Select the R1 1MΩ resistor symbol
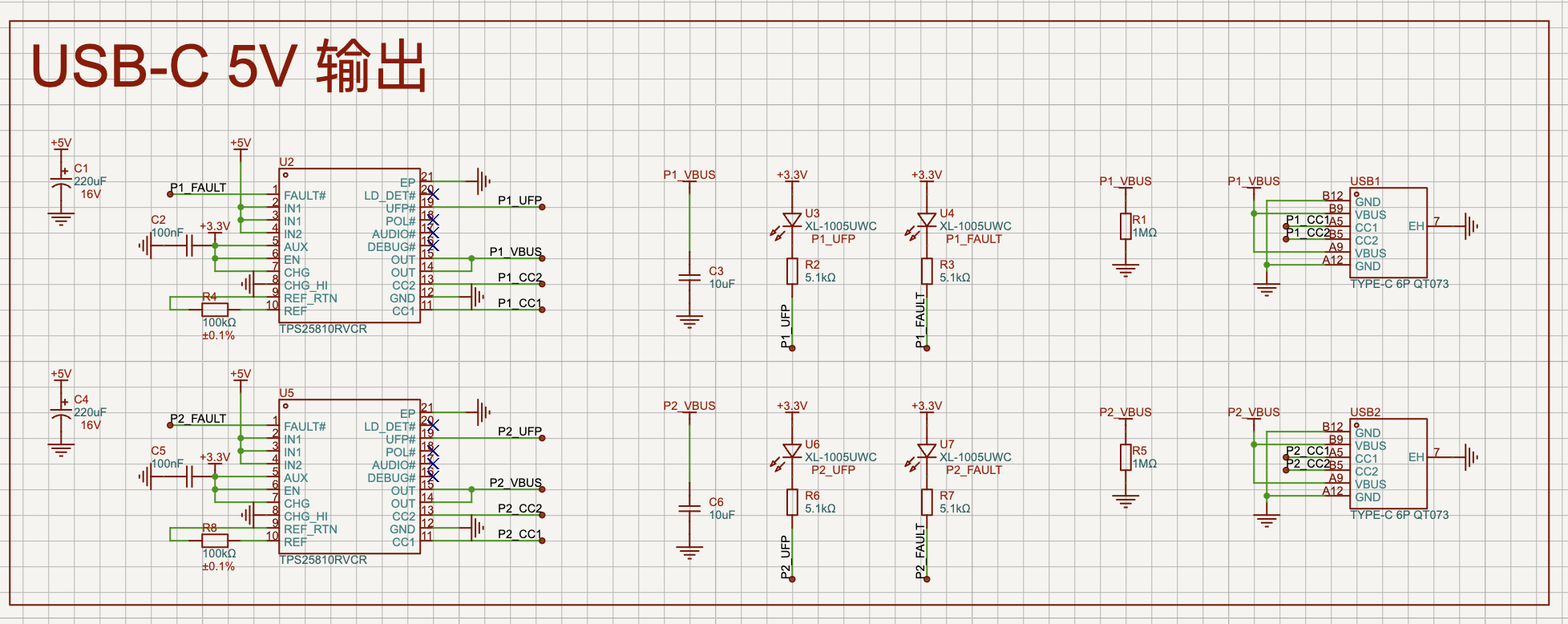 pyautogui.click(x=1125, y=226)
